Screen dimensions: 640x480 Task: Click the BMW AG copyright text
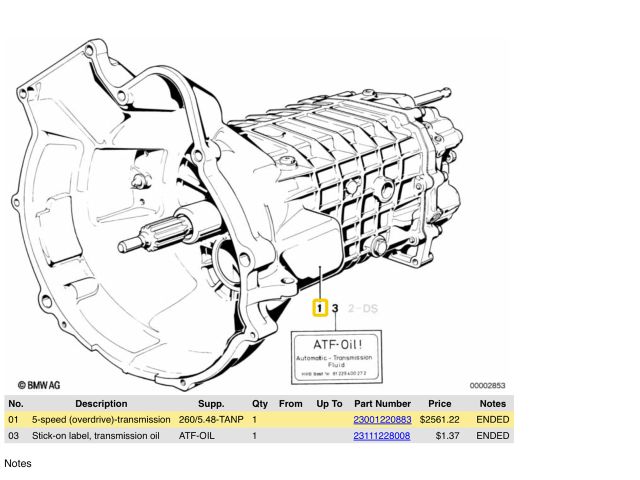coord(42,385)
